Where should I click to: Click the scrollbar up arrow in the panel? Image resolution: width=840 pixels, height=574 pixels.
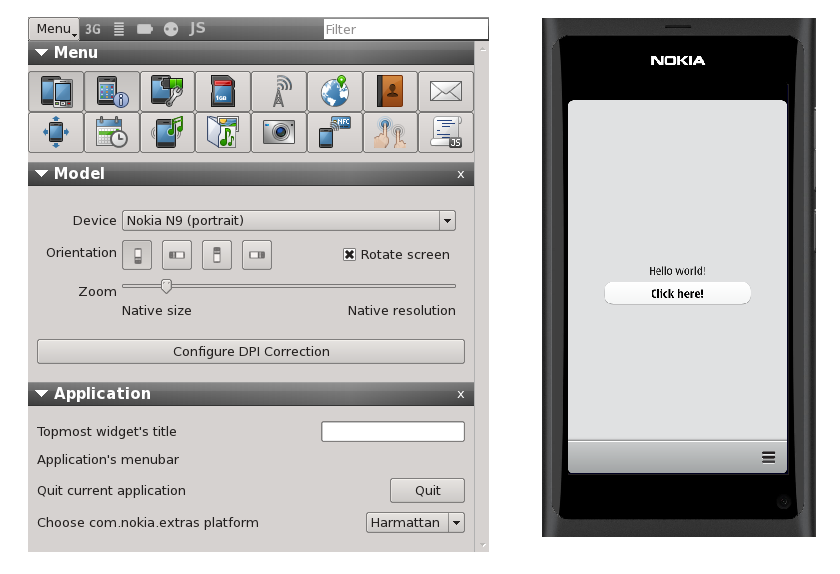[483, 49]
